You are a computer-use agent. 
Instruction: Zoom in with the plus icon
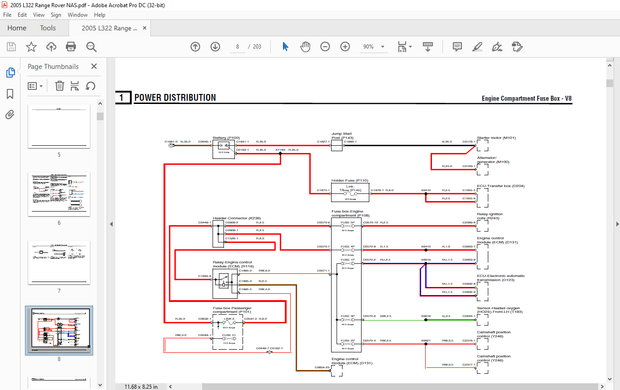pos(345,47)
